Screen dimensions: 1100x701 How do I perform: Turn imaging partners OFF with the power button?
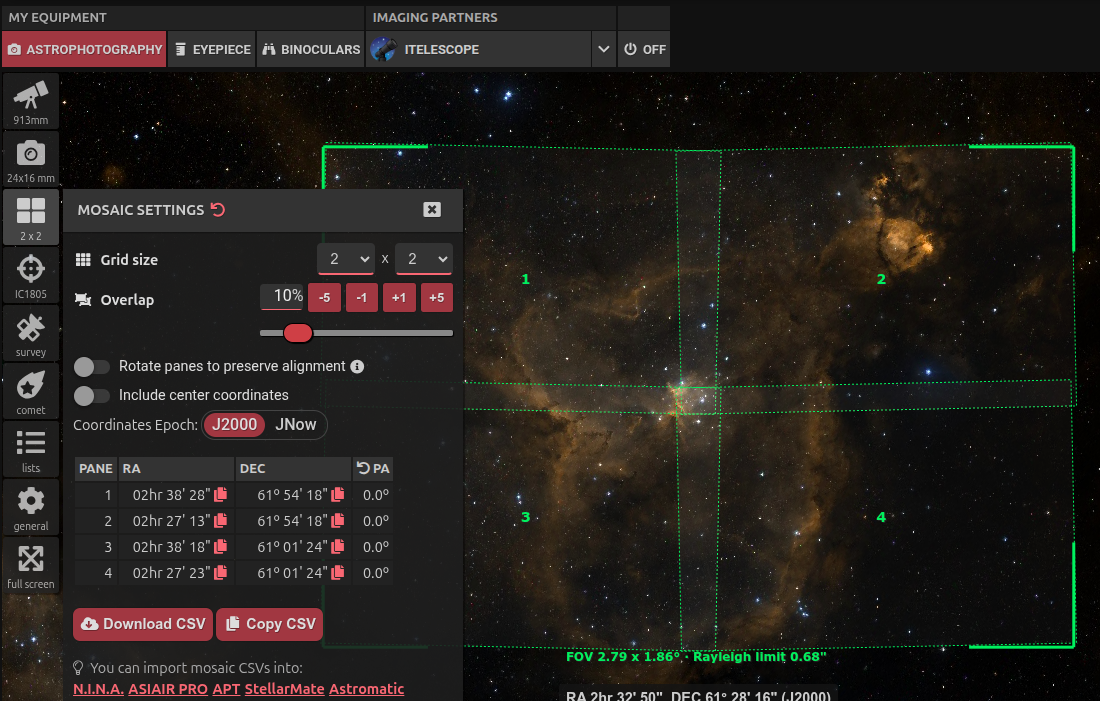644,49
